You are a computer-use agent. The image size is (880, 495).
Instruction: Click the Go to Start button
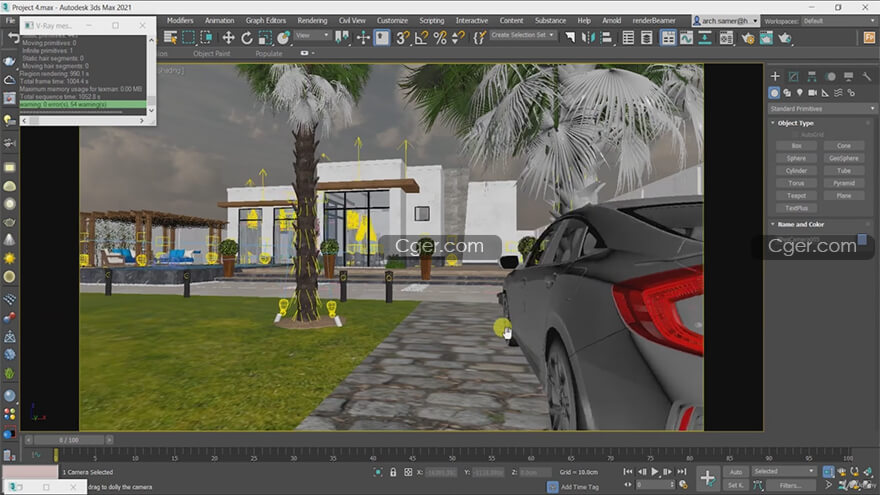[x=628, y=472]
